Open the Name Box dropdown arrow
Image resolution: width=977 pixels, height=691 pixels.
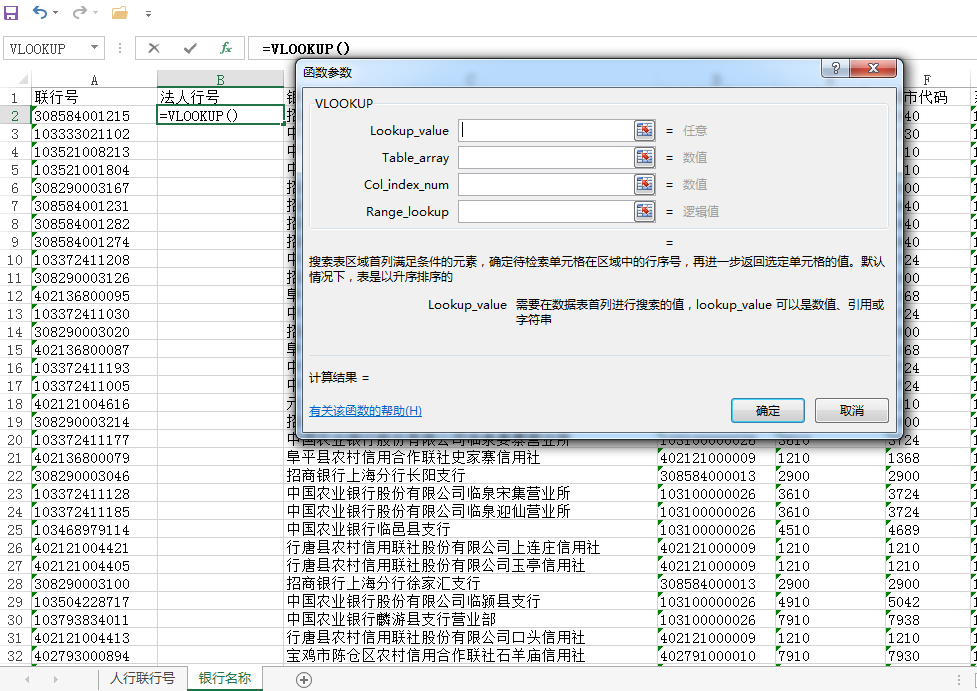[x=95, y=48]
